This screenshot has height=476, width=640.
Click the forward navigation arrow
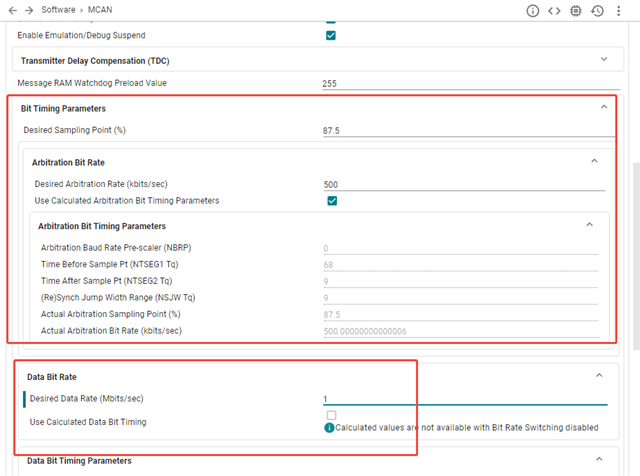pos(28,10)
